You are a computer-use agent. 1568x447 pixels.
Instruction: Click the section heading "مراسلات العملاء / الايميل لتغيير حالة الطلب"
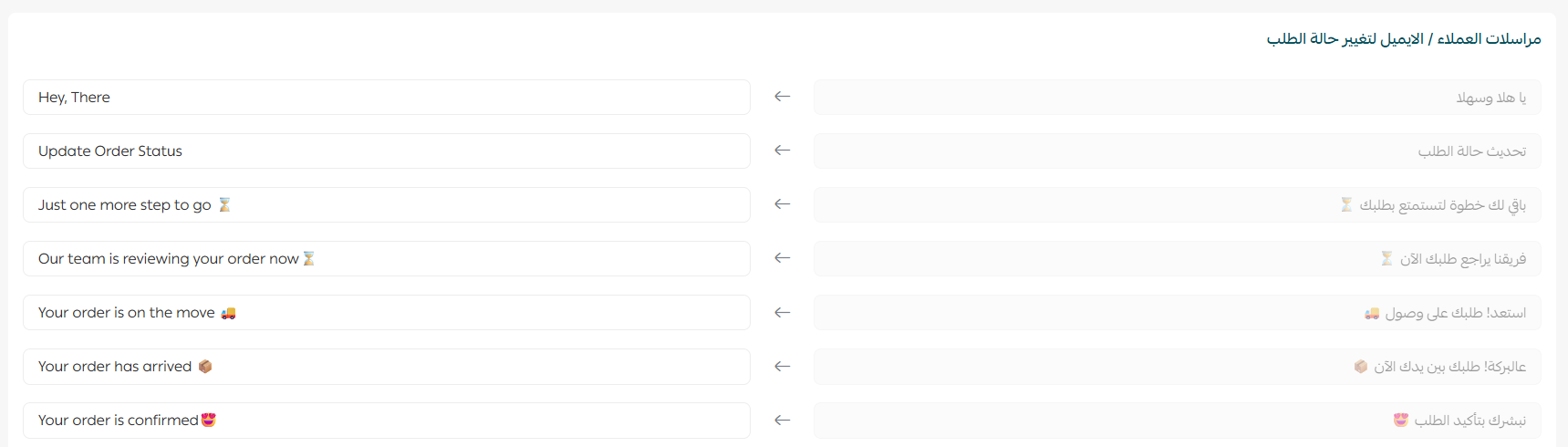pos(1403,38)
